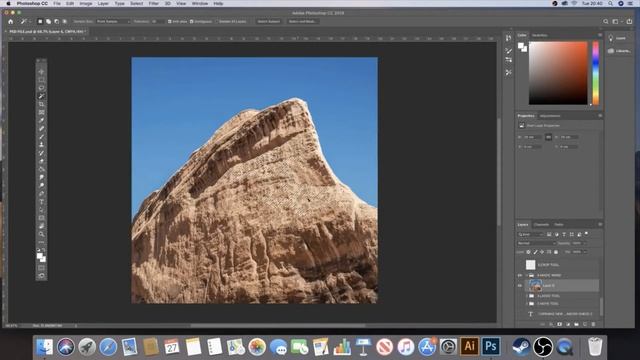
Task: Open OBS from the dock
Action: (543, 347)
